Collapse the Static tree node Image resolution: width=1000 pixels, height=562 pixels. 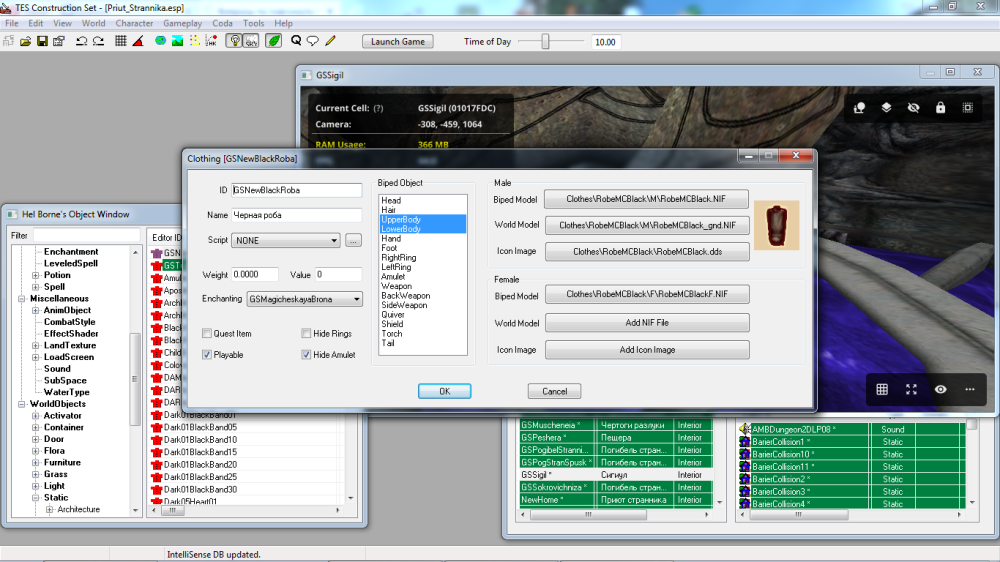pyautogui.click(x=36, y=498)
